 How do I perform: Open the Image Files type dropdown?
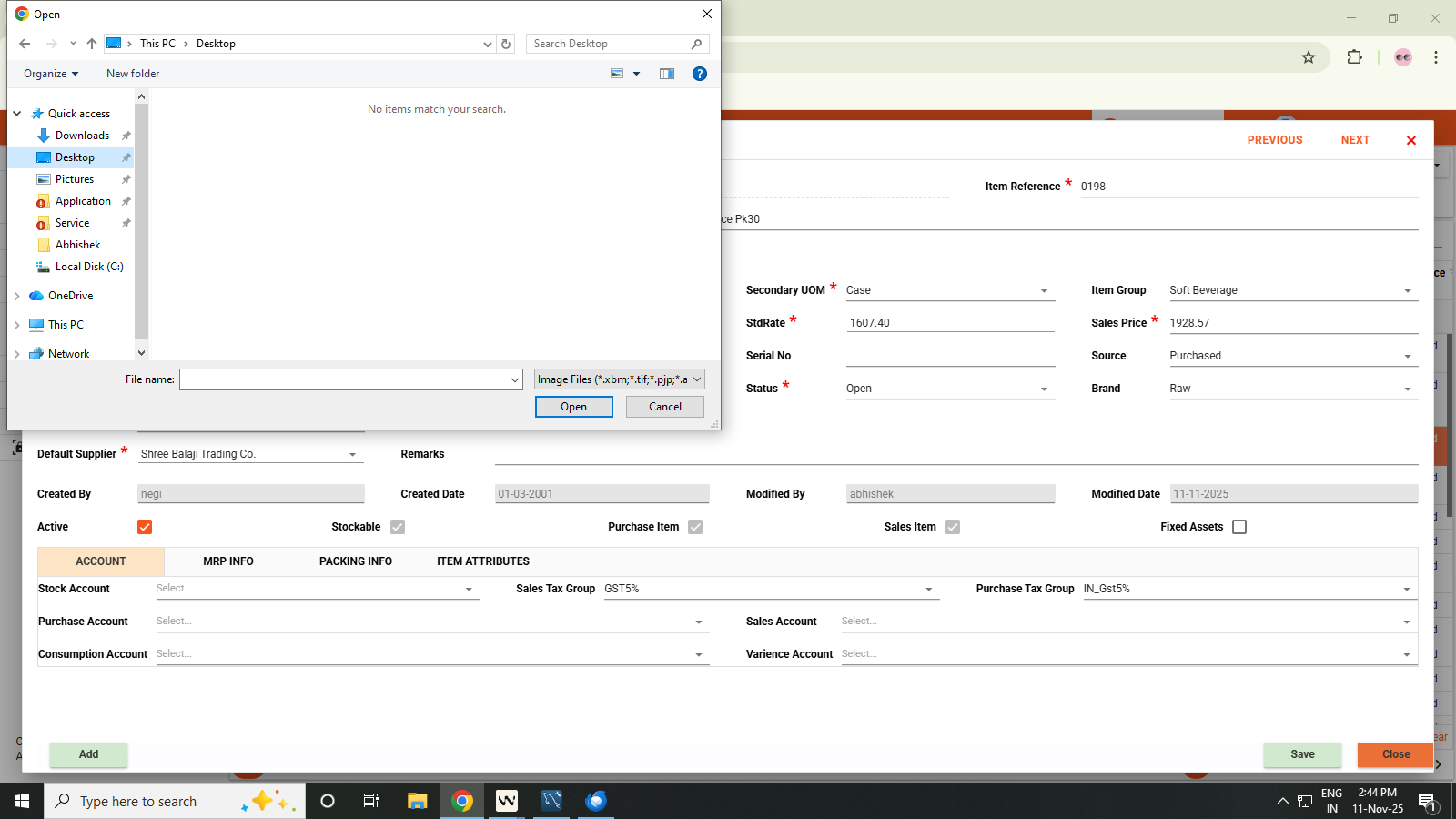(619, 379)
